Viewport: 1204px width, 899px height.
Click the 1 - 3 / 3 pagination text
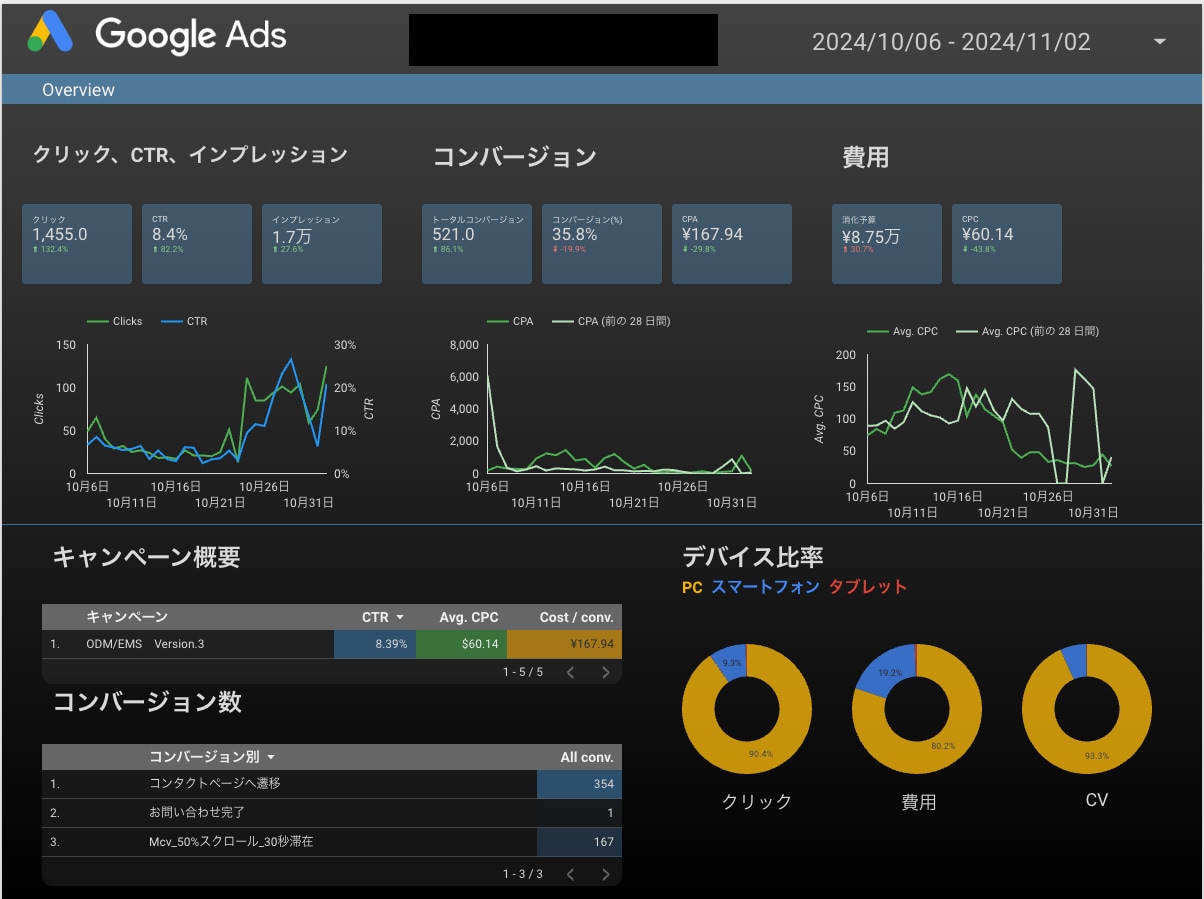point(523,874)
